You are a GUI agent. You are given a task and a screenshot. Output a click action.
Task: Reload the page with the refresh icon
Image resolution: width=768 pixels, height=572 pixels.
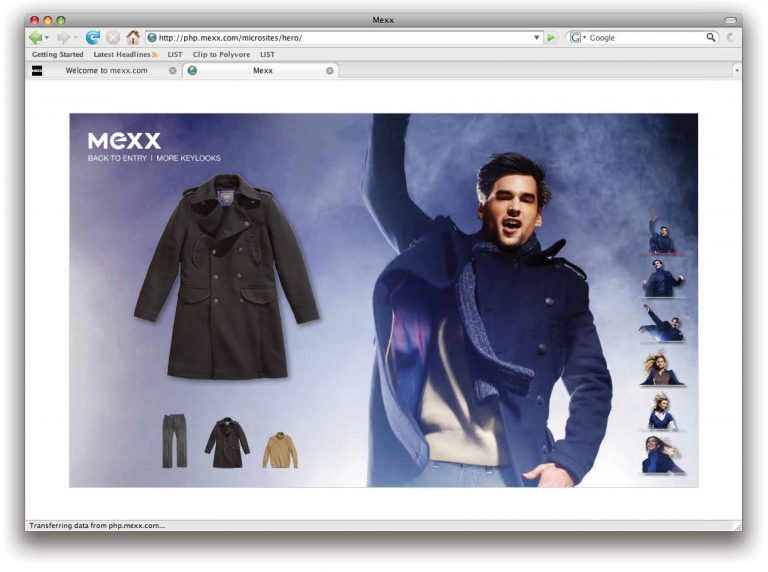[93, 37]
